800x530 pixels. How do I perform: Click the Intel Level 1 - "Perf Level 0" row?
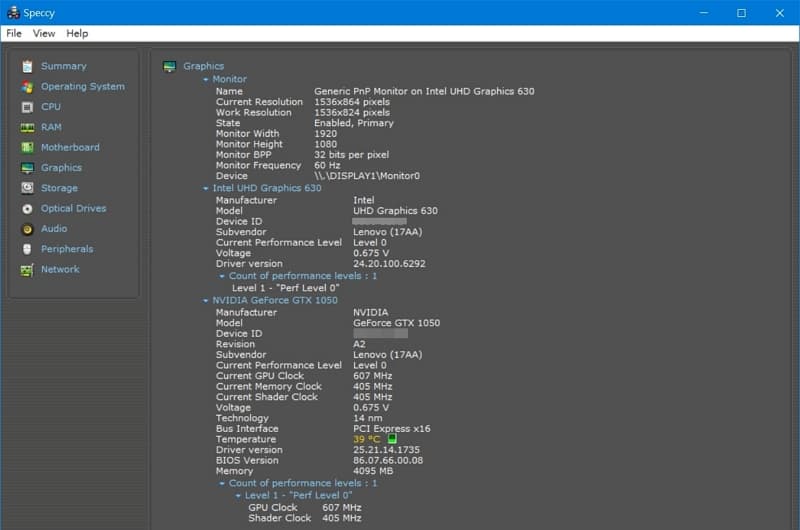[x=286, y=288]
